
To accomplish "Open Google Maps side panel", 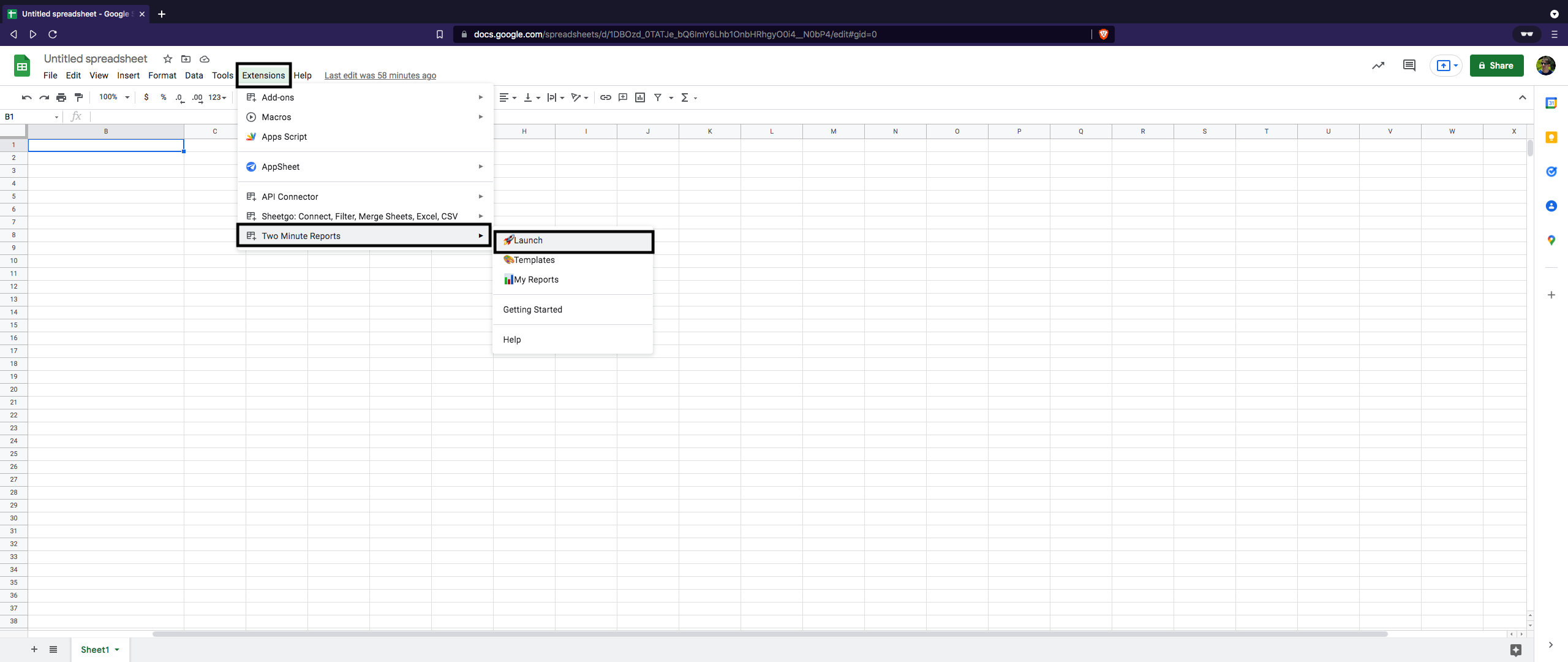I will pyautogui.click(x=1551, y=240).
